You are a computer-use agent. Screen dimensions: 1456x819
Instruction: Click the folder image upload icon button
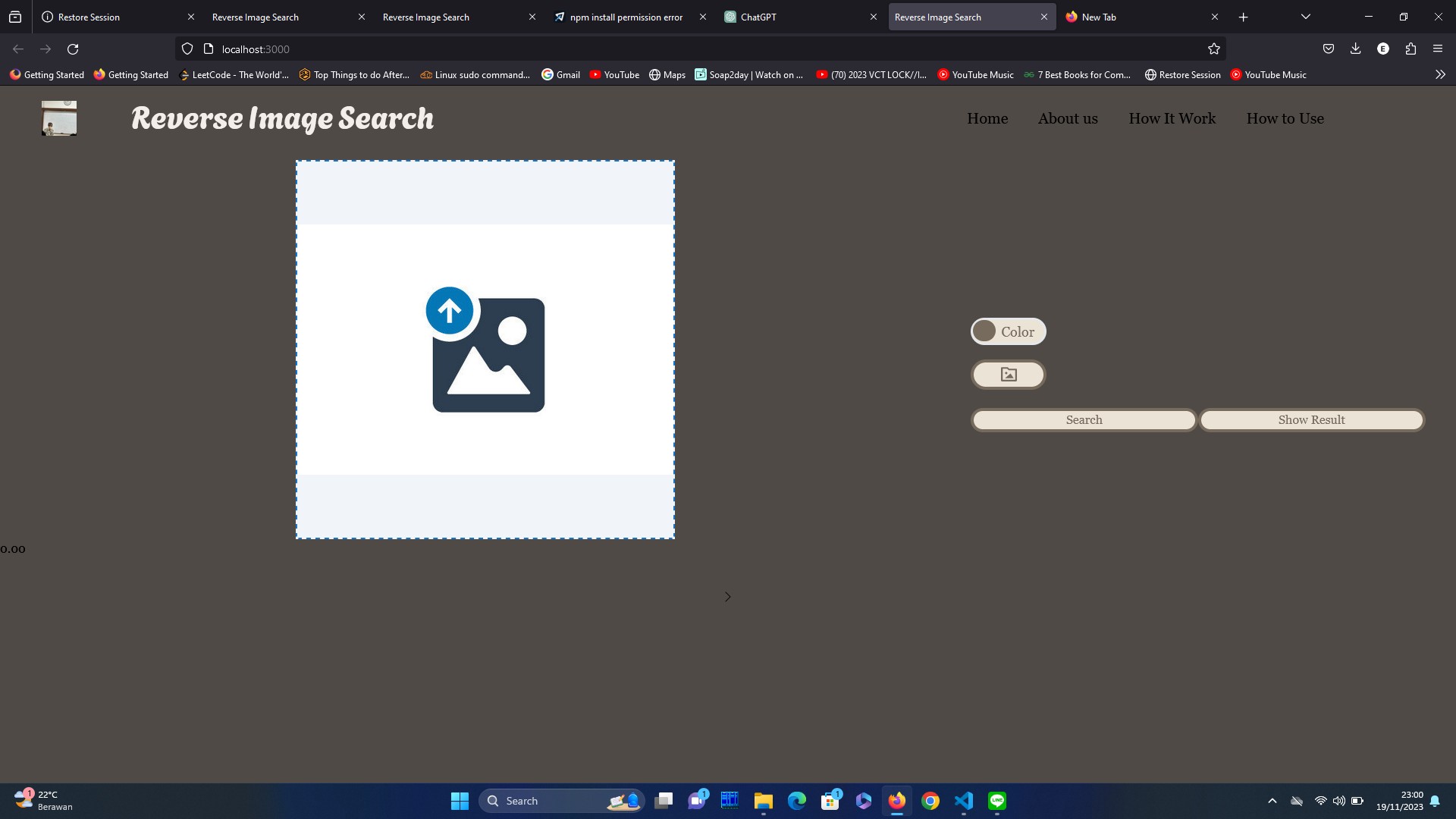click(x=1008, y=375)
